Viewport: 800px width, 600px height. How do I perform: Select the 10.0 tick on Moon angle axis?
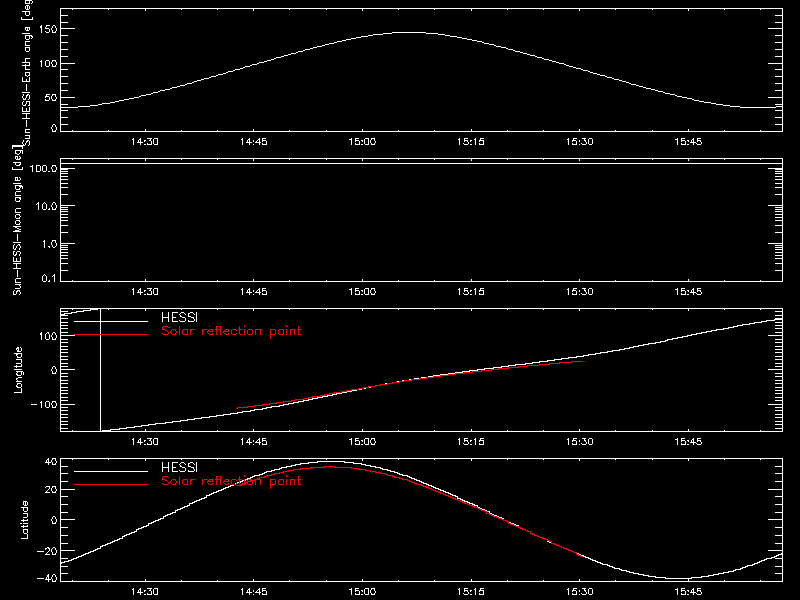(x=46, y=206)
